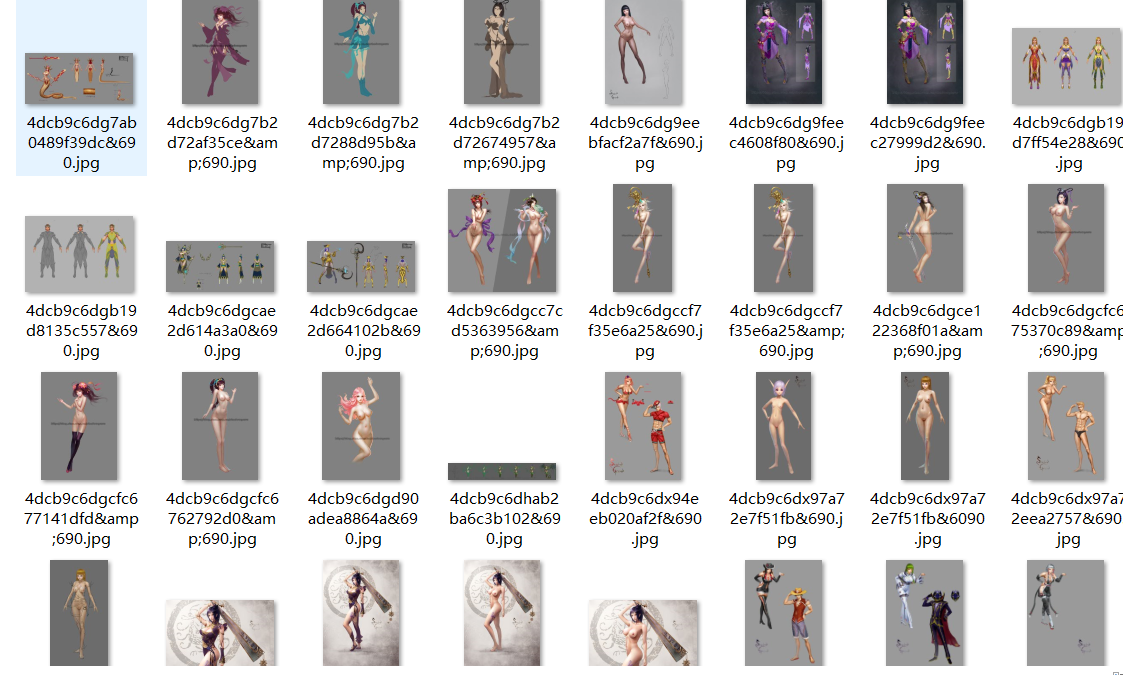Viewport: 1123px width, 675px height.
Task: Select thumbnail of 4dcb9c6dgcae2d664102b&690.jpg
Action: tap(361, 267)
